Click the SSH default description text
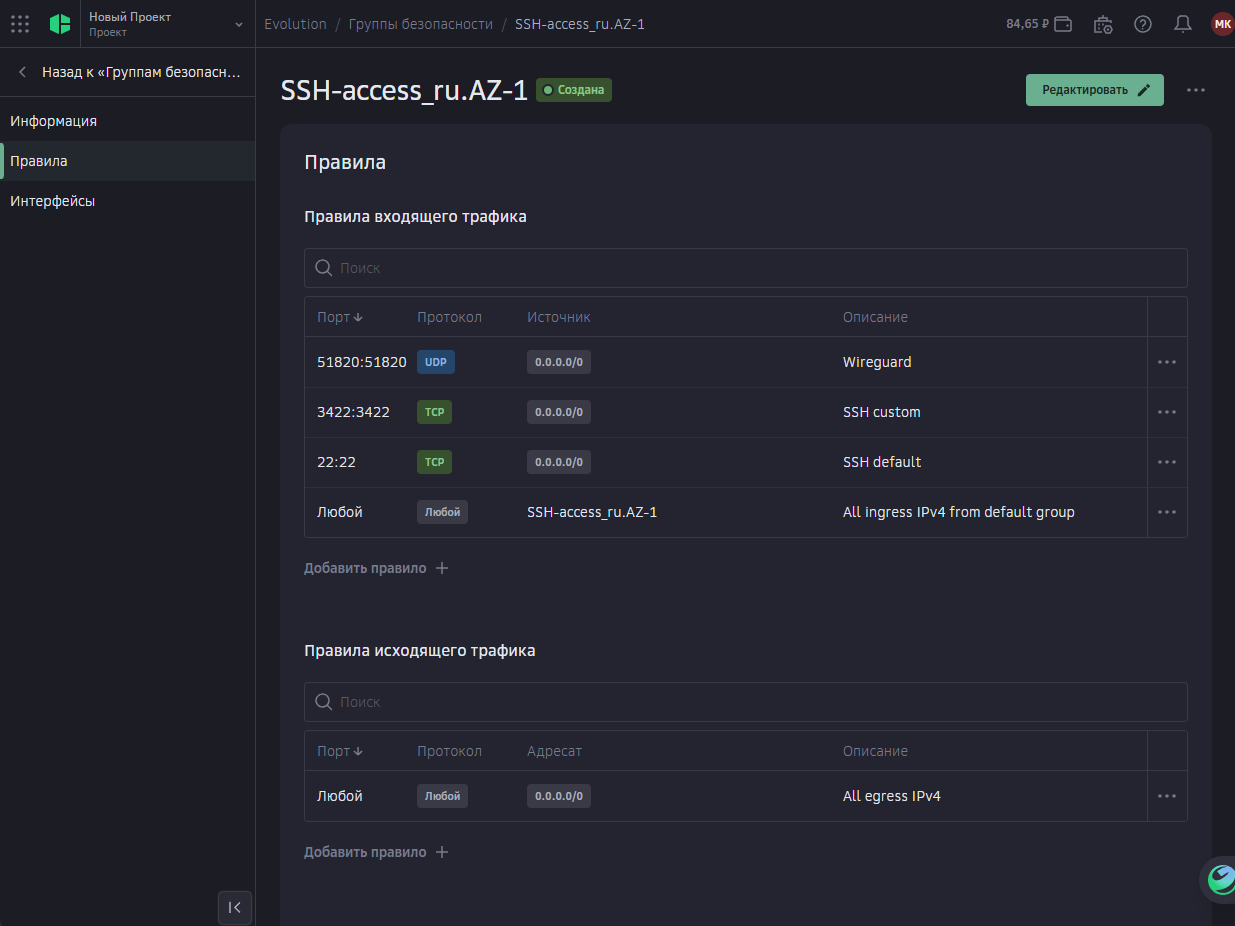 pyautogui.click(x=882, y=462)
